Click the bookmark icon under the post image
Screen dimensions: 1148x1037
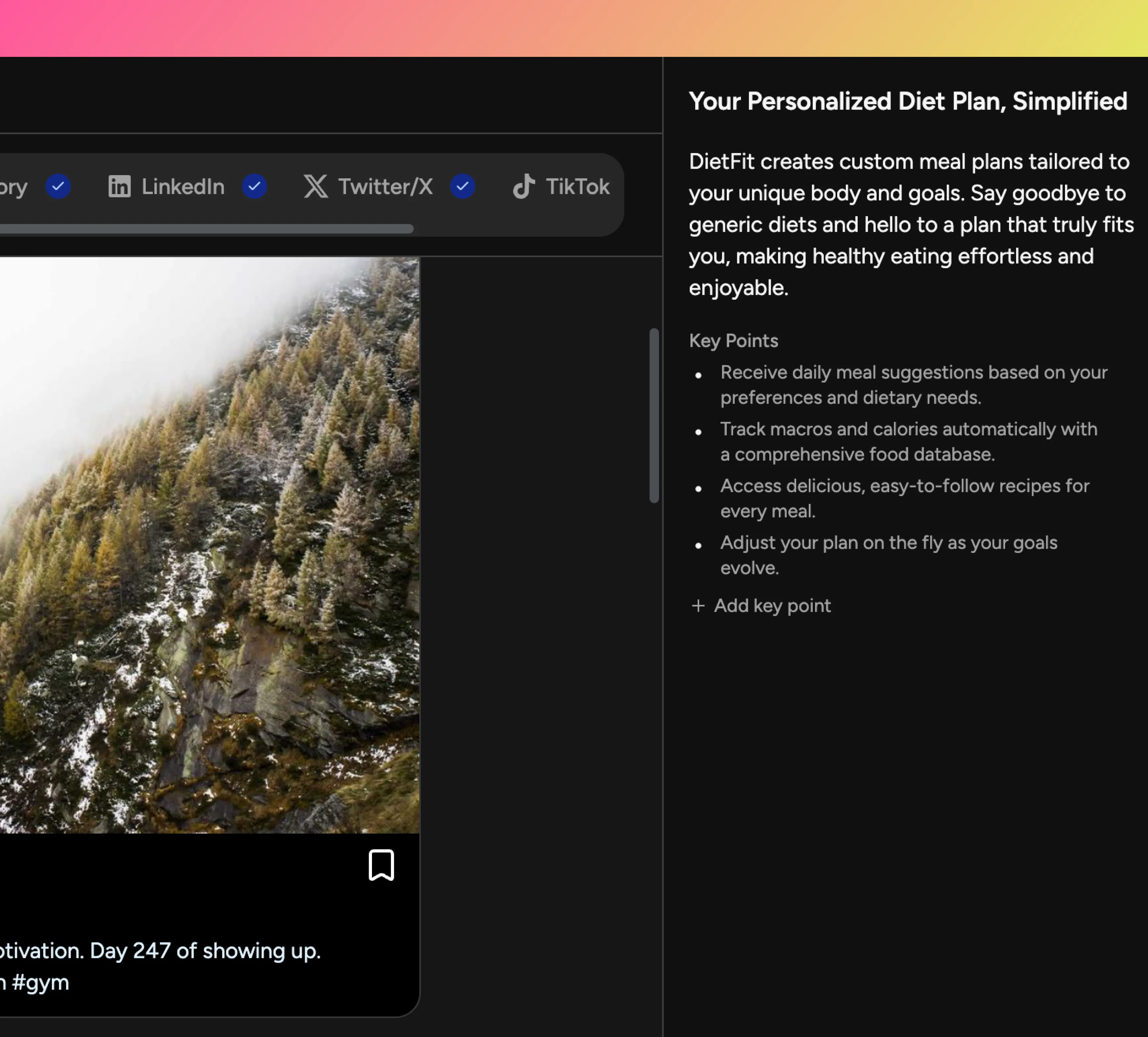[x=381, y=864]
